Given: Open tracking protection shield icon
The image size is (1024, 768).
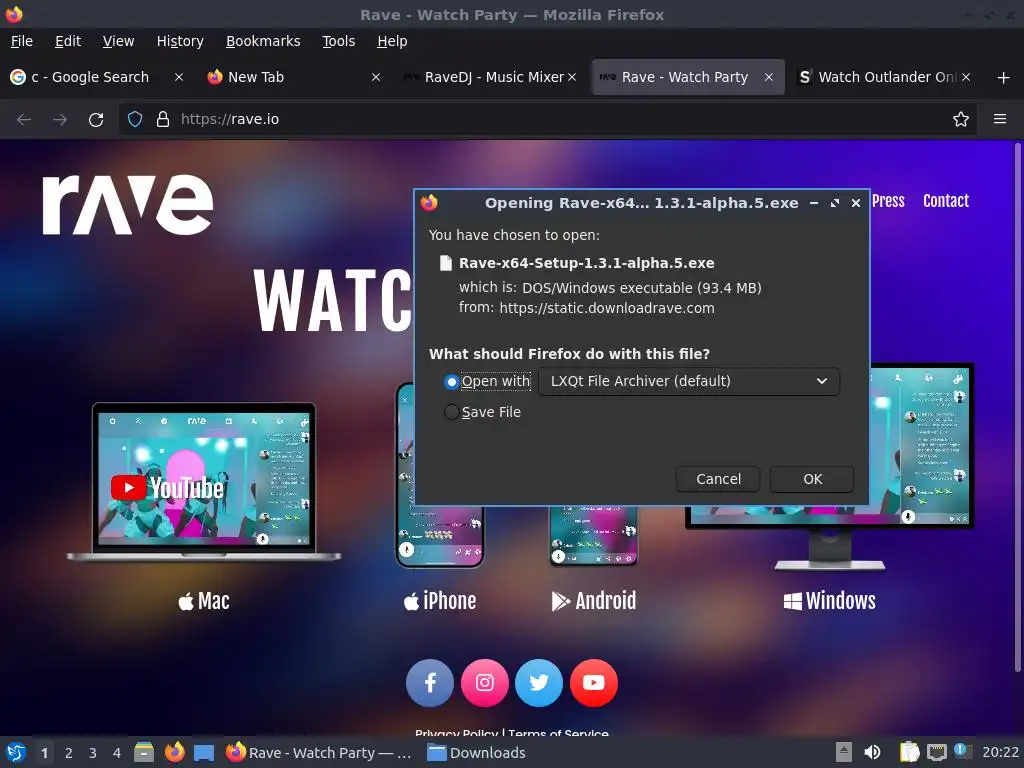Looking at the screenshot, I should coord(135,119).
